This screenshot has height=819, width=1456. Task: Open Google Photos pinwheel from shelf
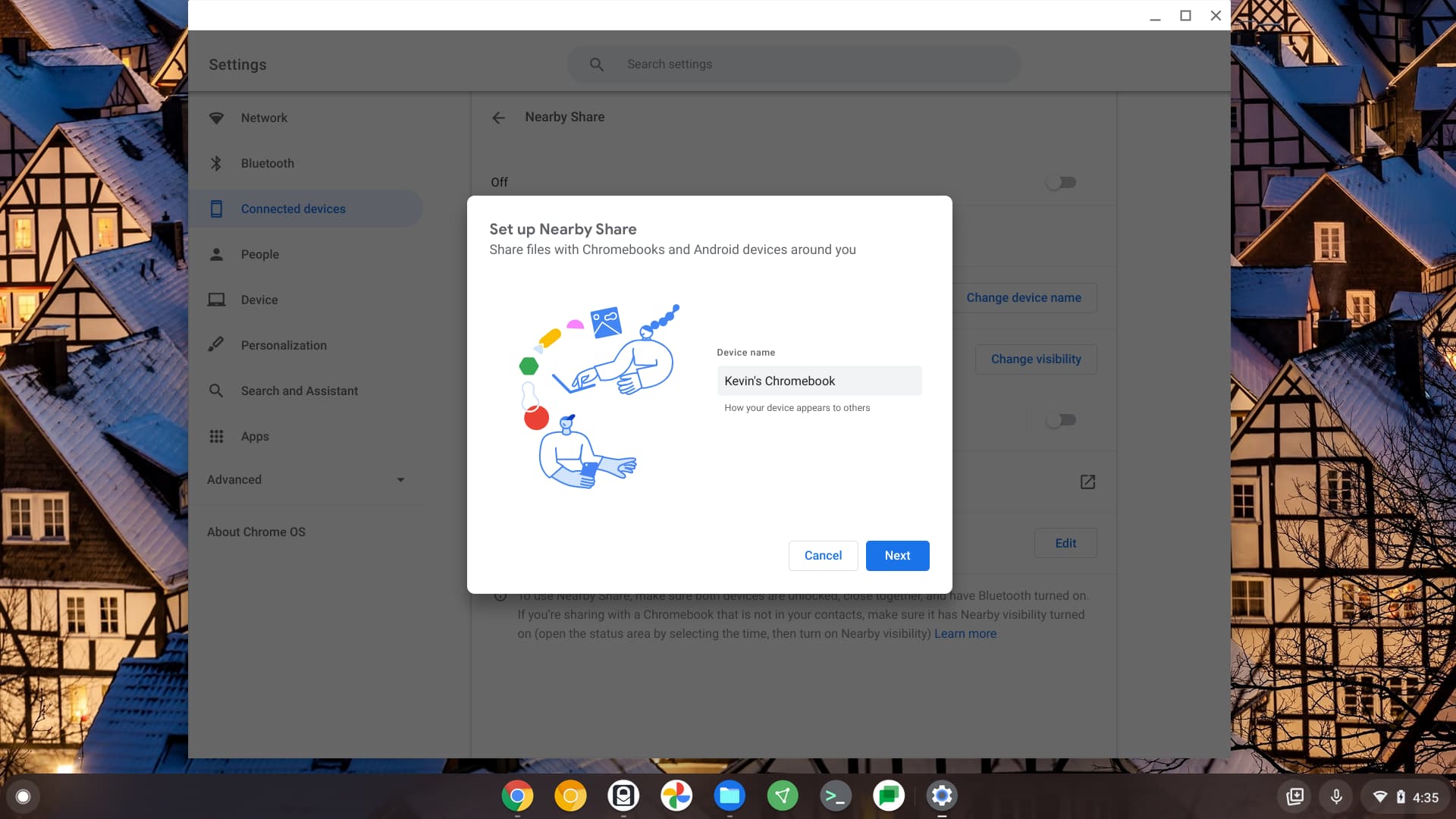pyautogui.click(x=676, y=796)
